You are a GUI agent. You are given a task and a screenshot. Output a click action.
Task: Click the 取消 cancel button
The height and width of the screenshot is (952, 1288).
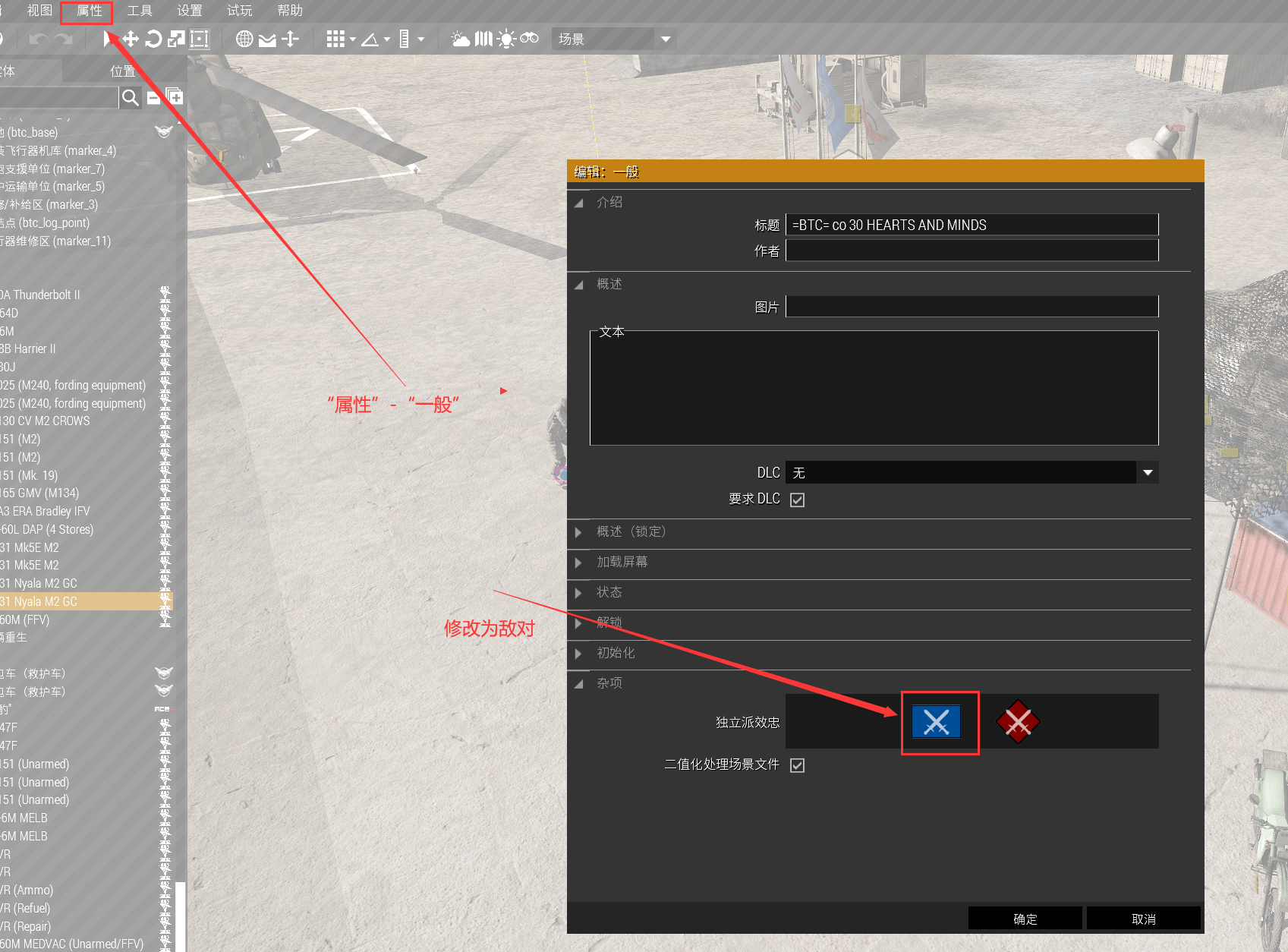point(1142,918)
